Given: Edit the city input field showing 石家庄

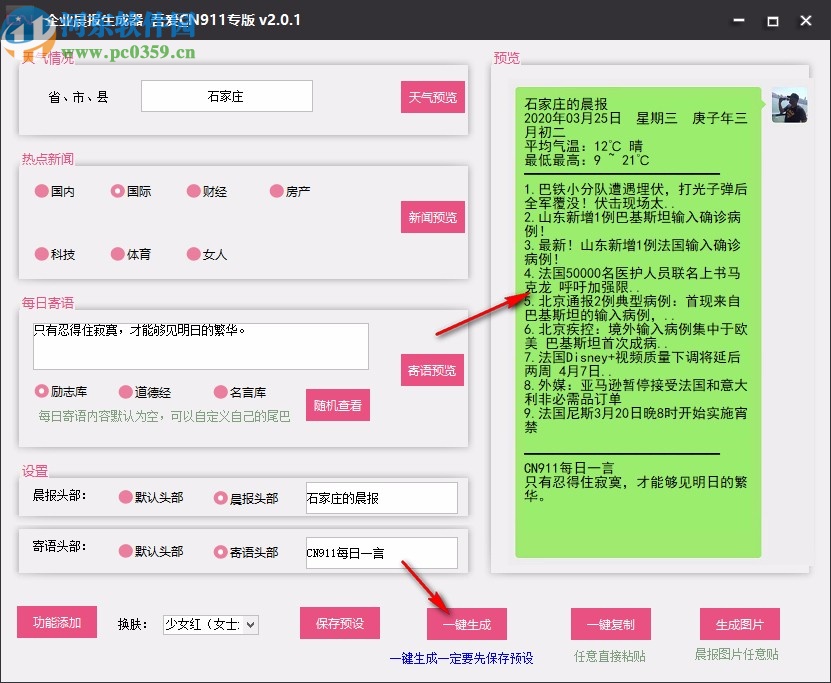Looking at the screenshot, I should click(x=226, y=96).
